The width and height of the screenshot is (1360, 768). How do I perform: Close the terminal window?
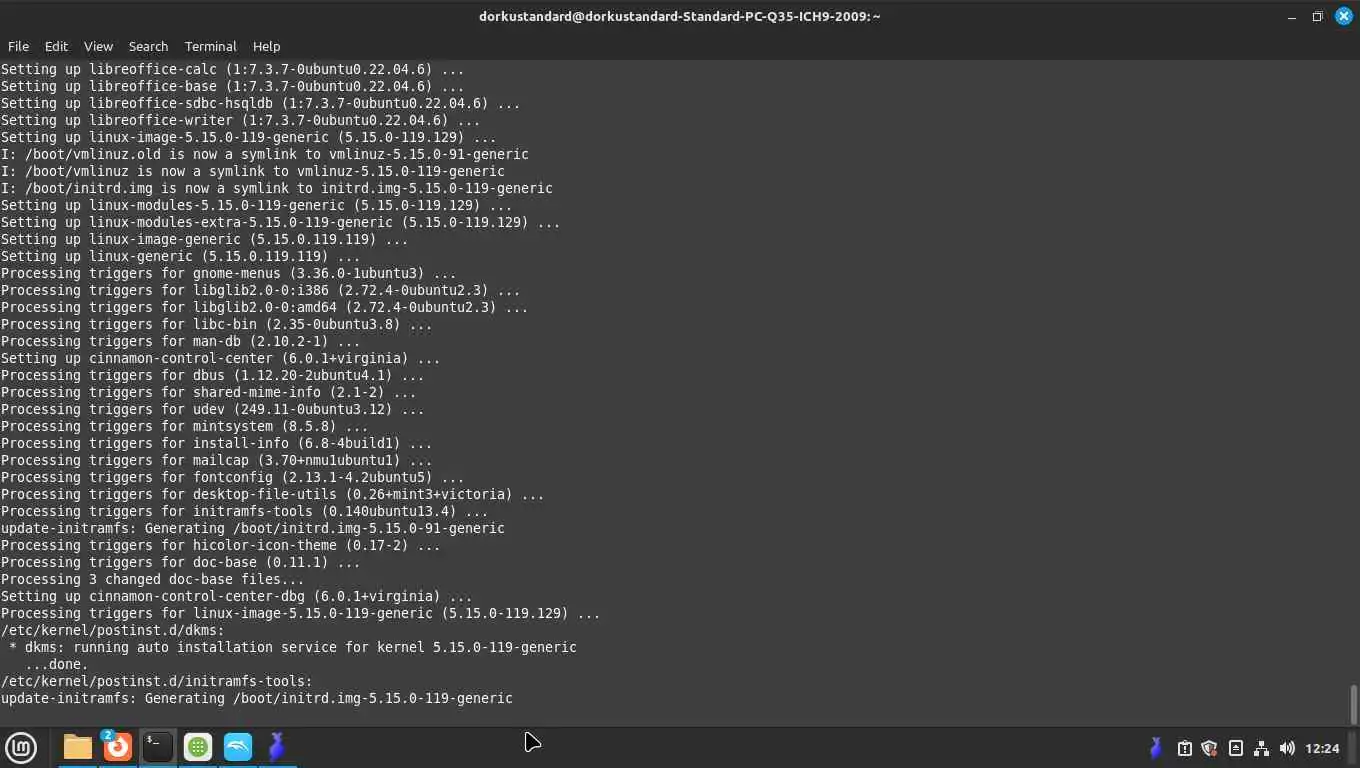(1344, 16)
